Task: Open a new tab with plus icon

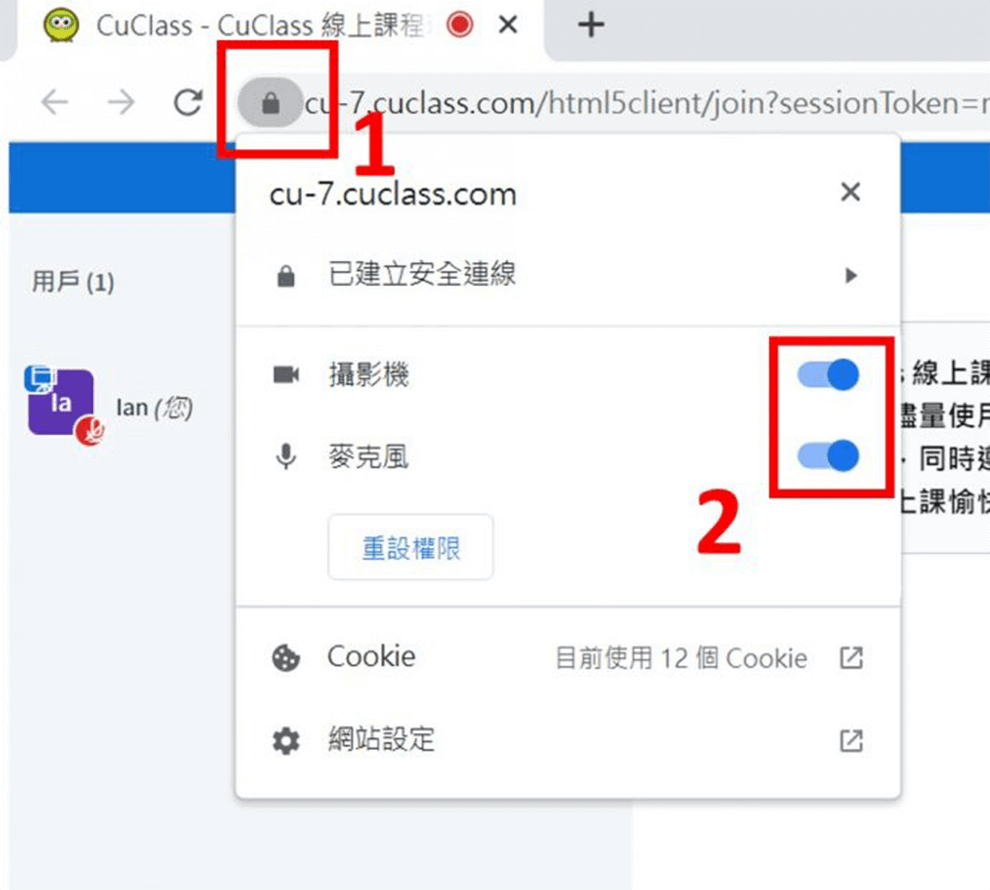Action: point(591,25)
